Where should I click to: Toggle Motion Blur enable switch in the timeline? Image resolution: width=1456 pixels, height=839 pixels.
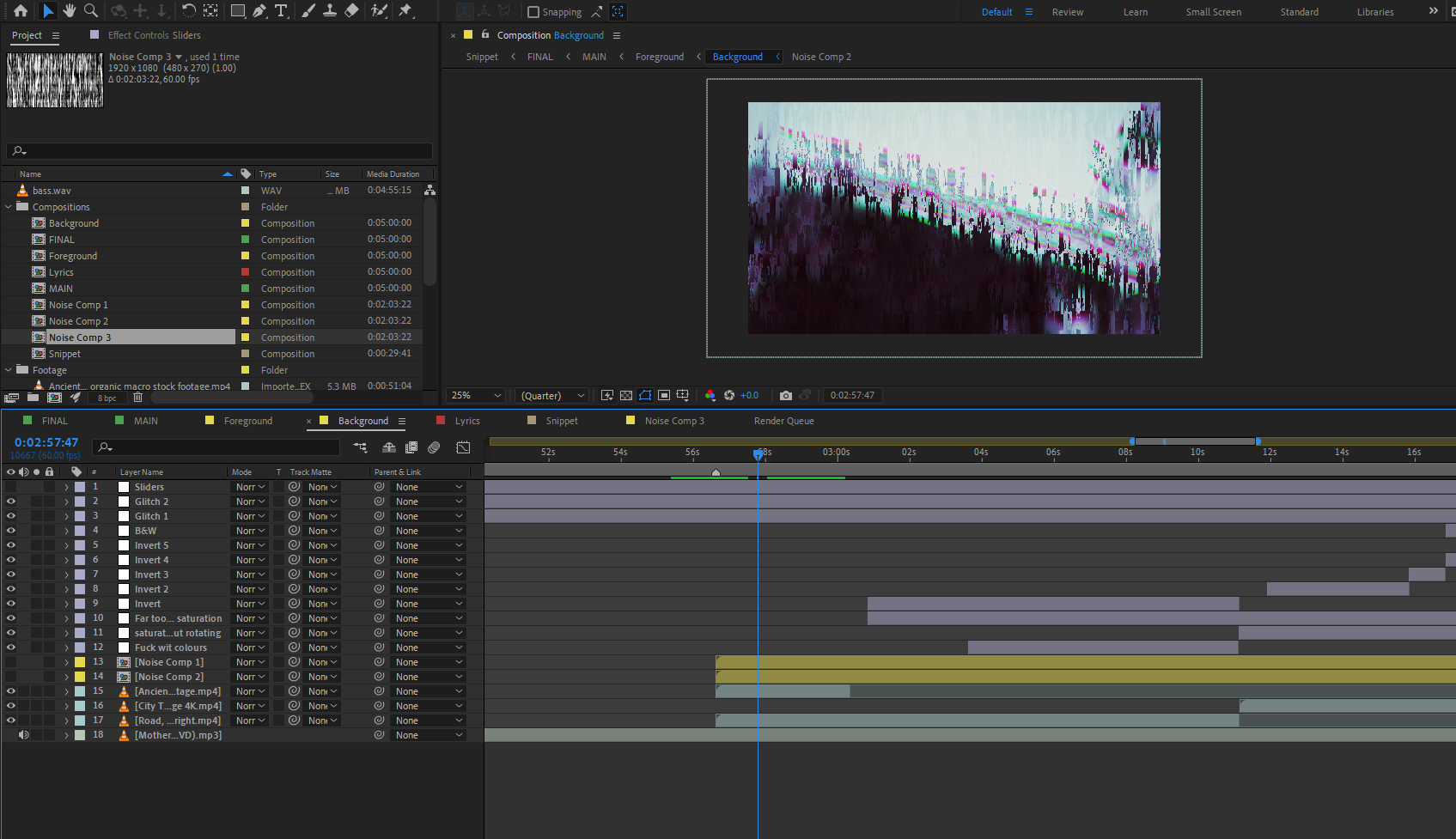point(434,447)
